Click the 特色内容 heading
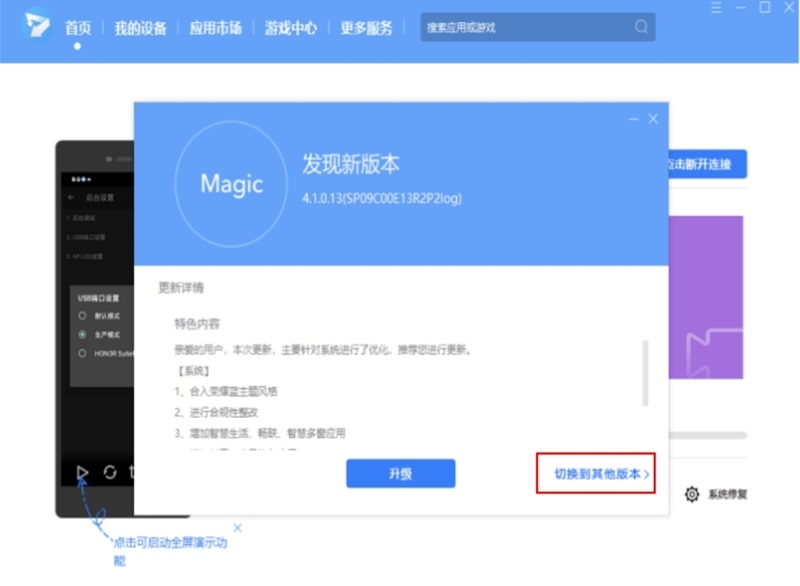Viewport: 800px width, 586px height. click(197, 324)
